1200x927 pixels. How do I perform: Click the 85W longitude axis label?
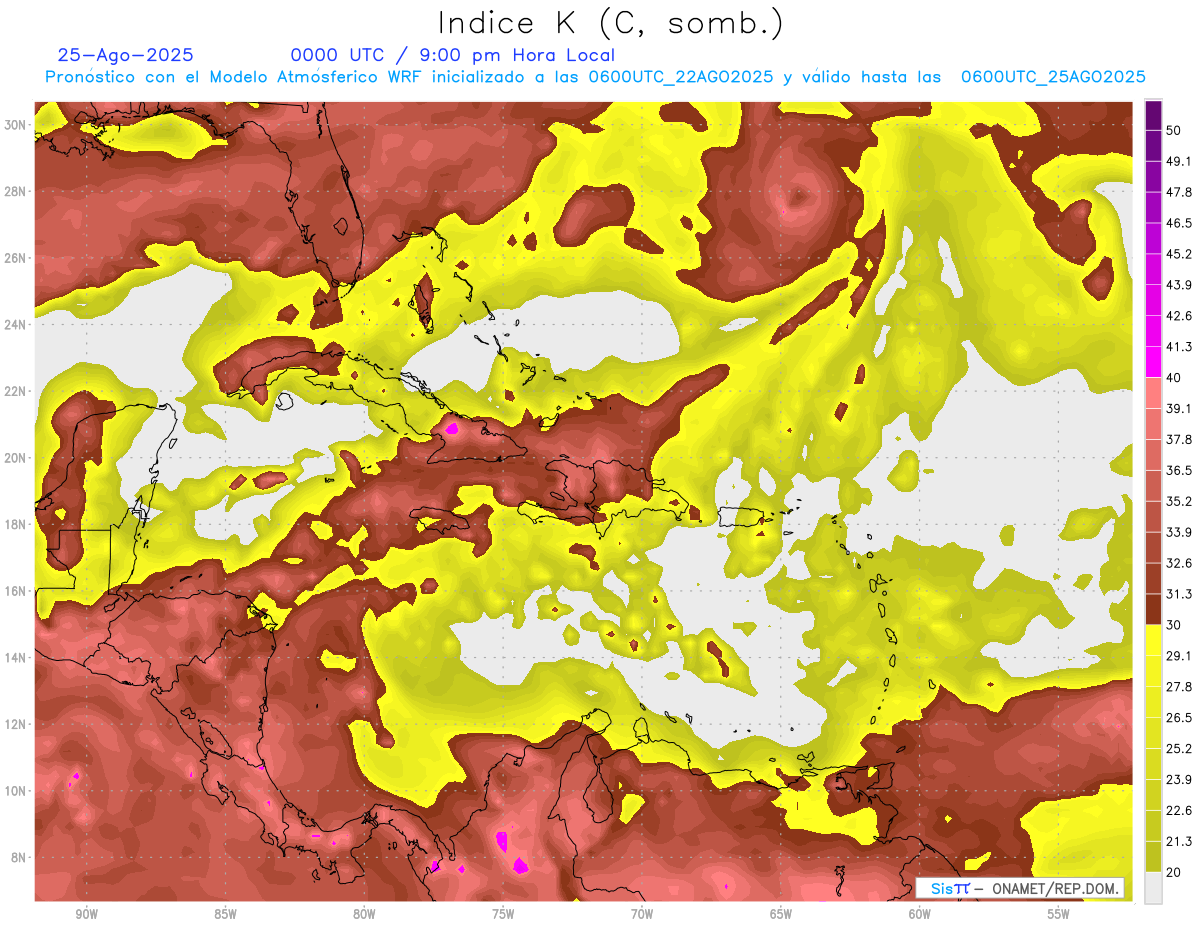pyautogui.click(x=225, y=914)
